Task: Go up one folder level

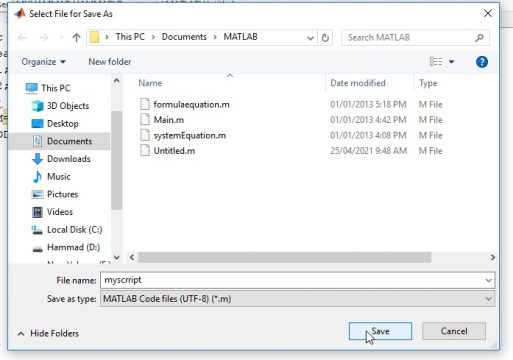Action: [x=77, y=37]
